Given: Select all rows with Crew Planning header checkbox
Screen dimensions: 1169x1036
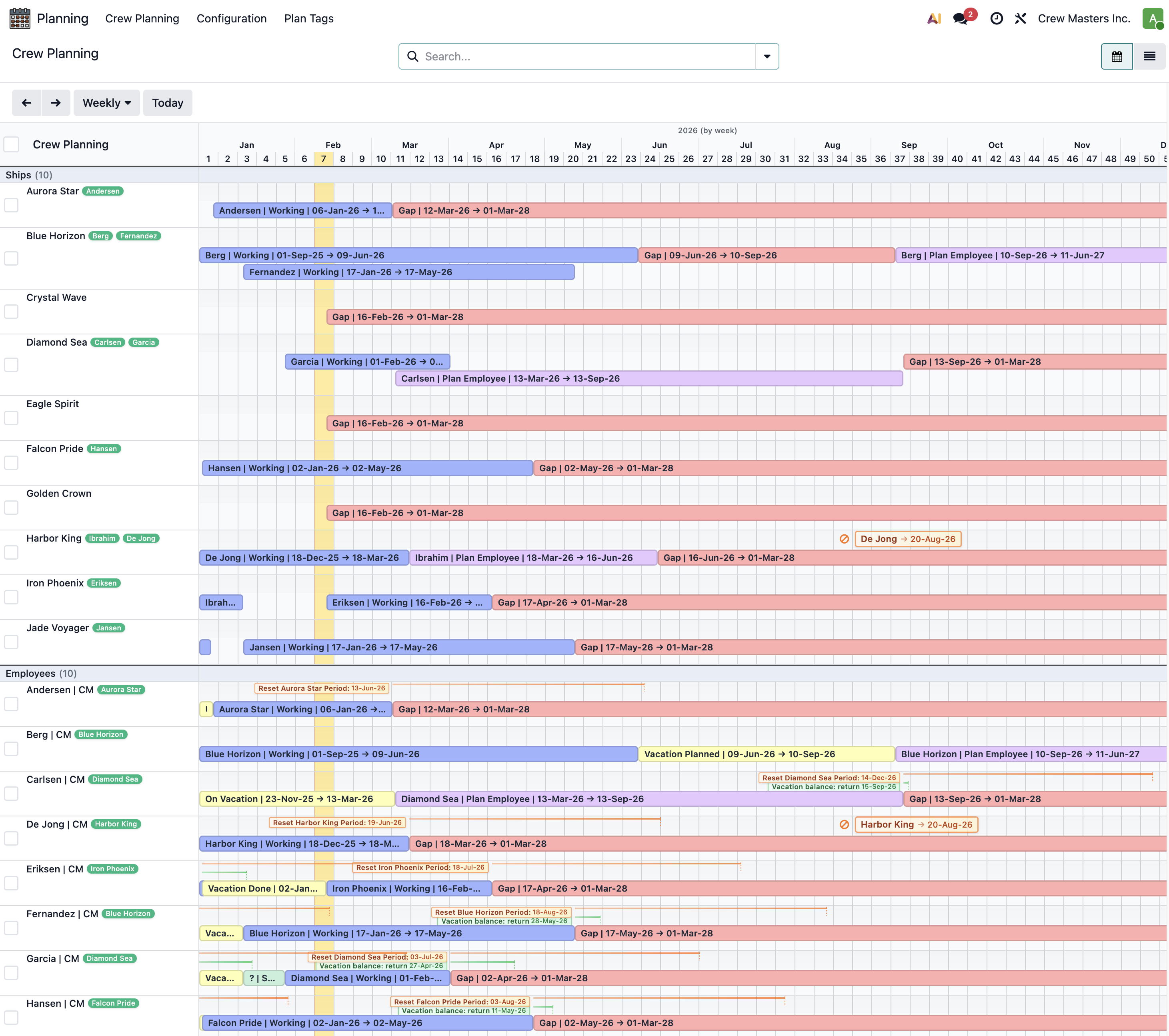Looking at the screenshot, I should [12, 144].
